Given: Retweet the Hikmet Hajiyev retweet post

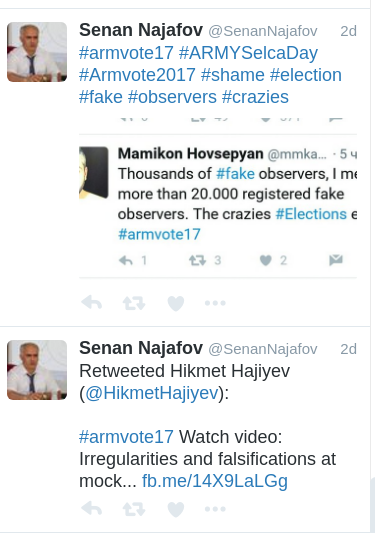Looking at the screenshot, I should tap(134, 509).
